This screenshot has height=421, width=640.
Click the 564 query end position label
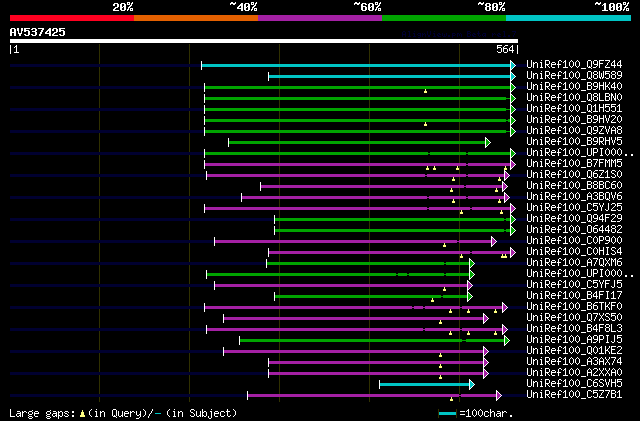click(x=505, y=49)
